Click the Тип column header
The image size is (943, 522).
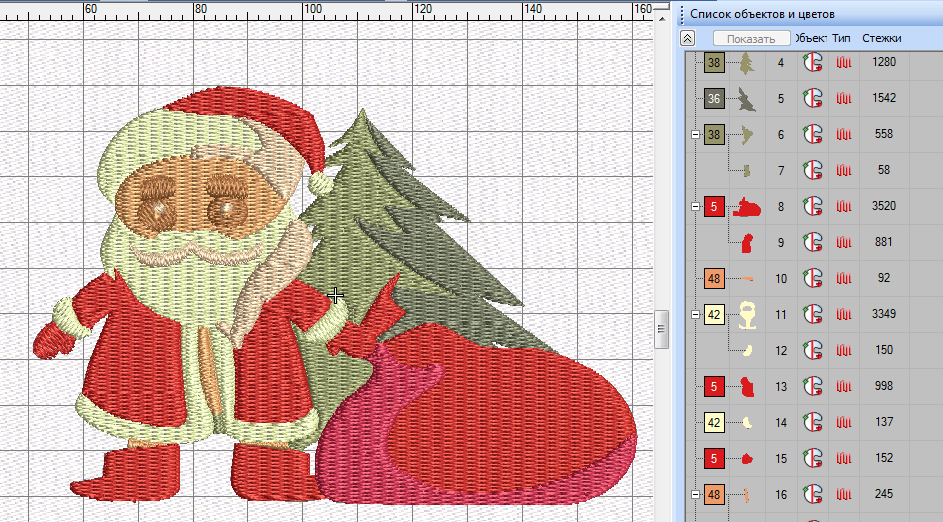tap(842, 38)
